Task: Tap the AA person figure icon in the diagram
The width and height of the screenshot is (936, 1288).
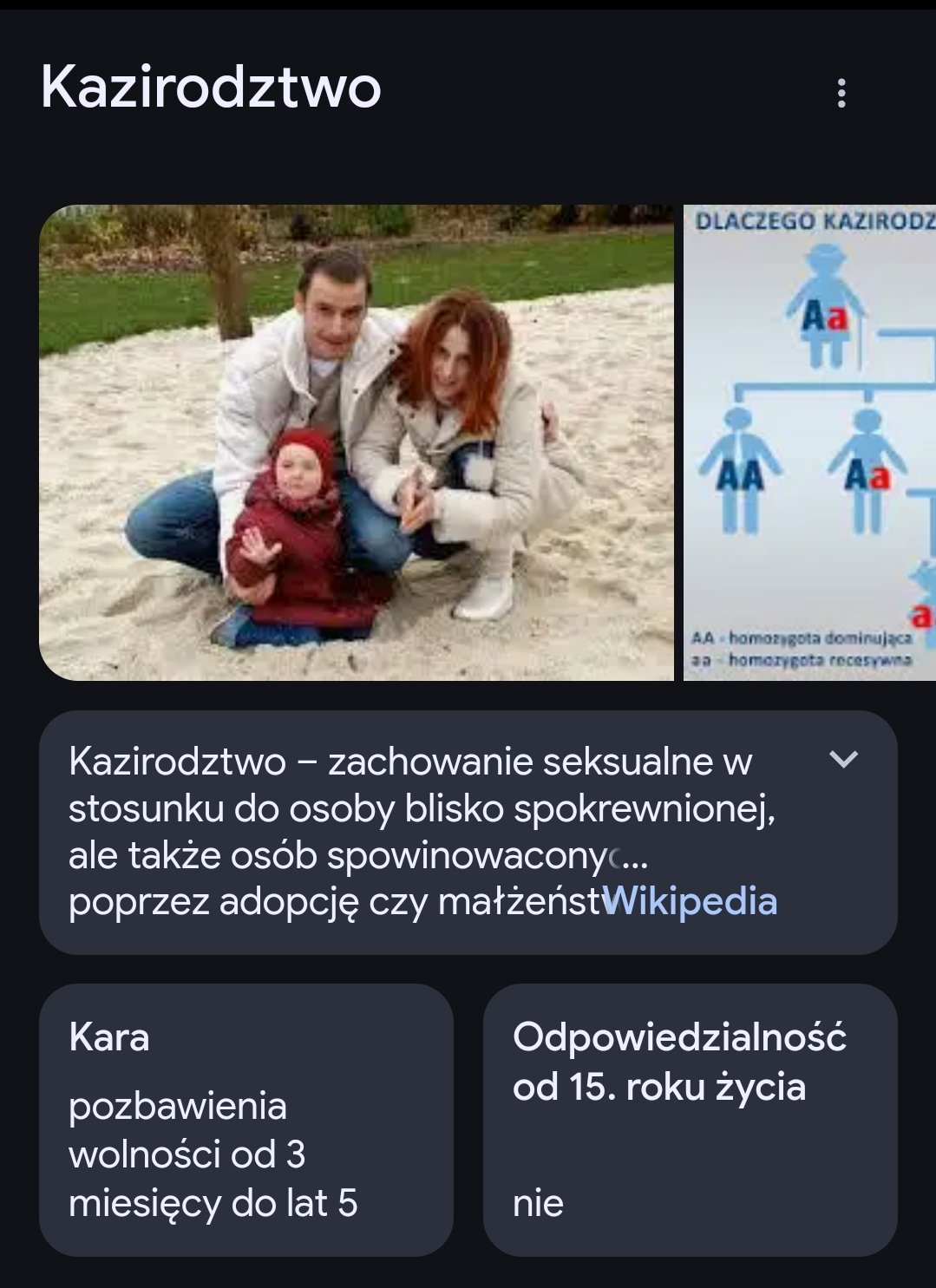Action: [740, 469]
